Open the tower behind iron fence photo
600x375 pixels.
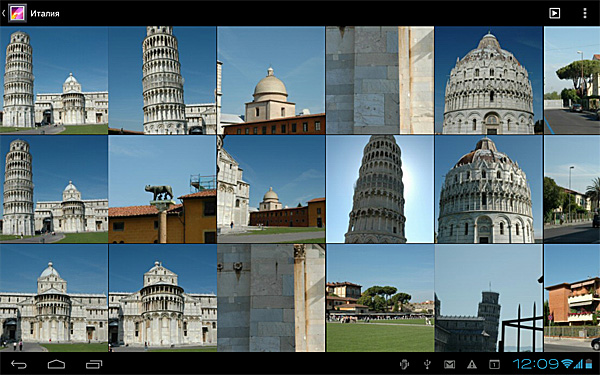point(489,298)
